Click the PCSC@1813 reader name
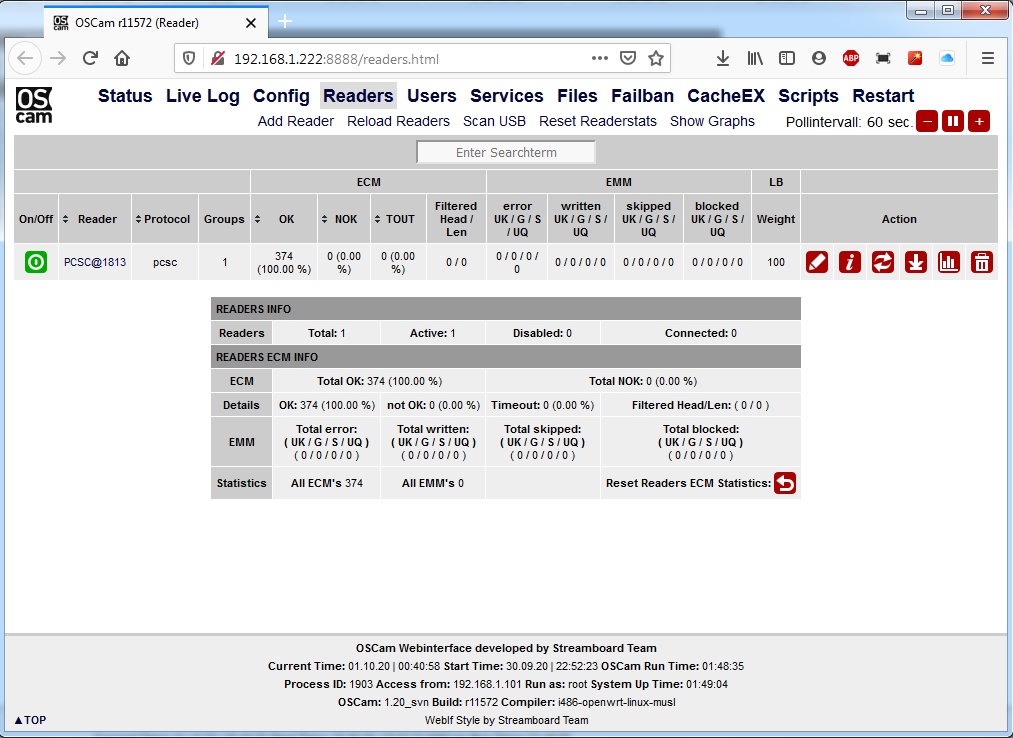 (x=95, y=262)
